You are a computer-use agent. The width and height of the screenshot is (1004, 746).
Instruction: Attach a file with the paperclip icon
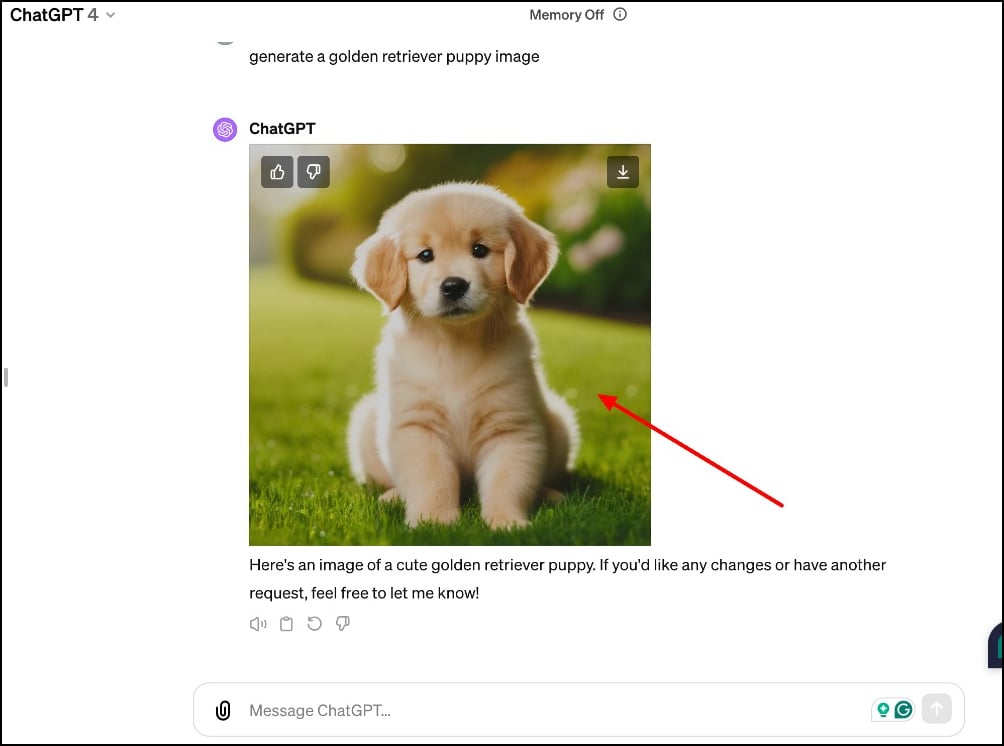(x=224, y=710)
